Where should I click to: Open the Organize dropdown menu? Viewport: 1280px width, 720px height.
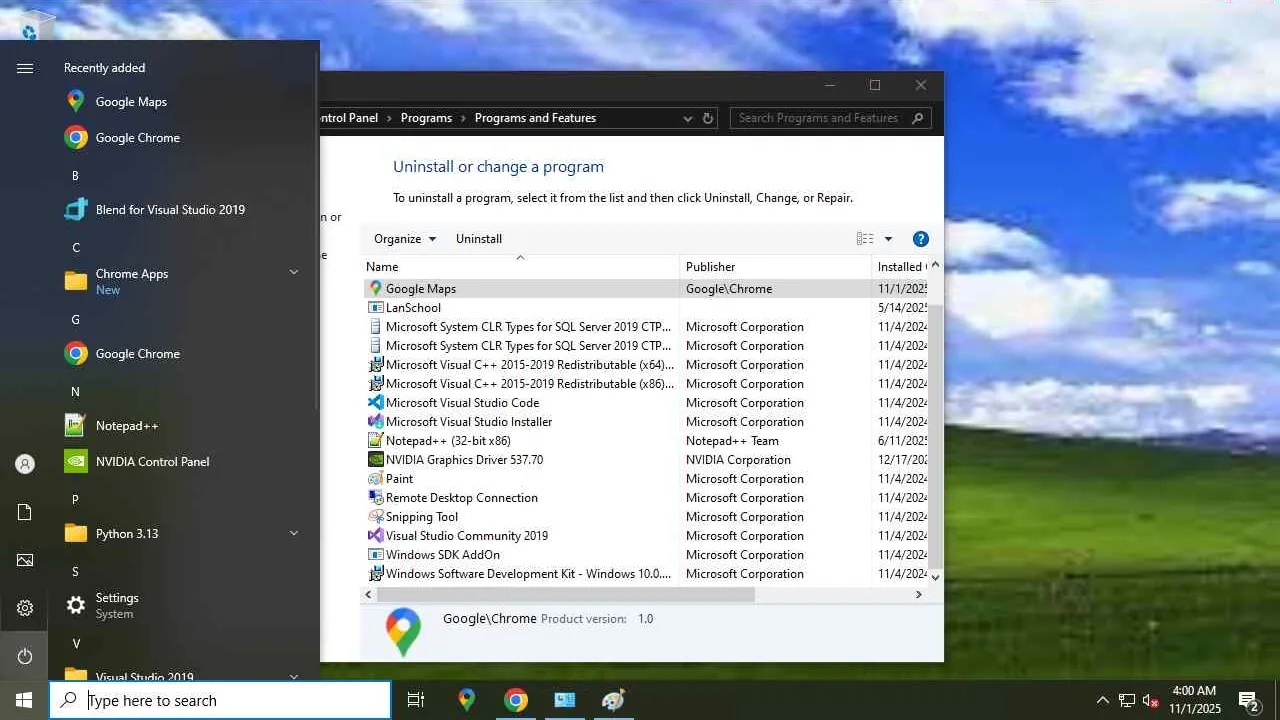pyautogui.click(x=405, y=239)
